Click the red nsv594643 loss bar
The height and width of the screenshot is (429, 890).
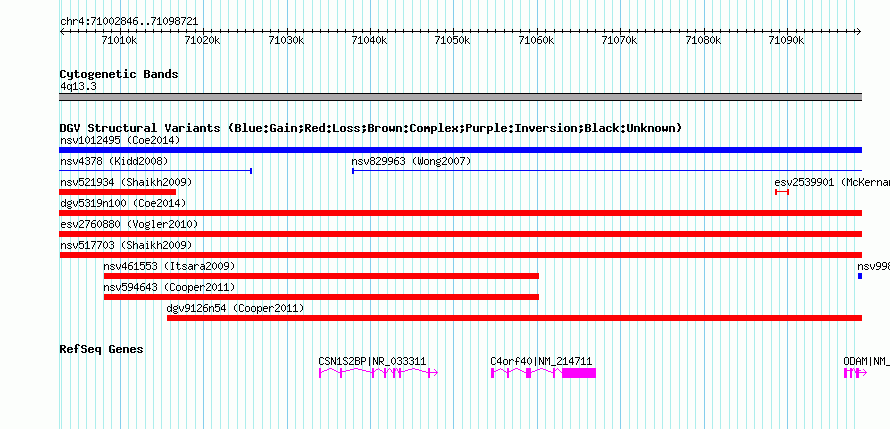pos(321,297)
